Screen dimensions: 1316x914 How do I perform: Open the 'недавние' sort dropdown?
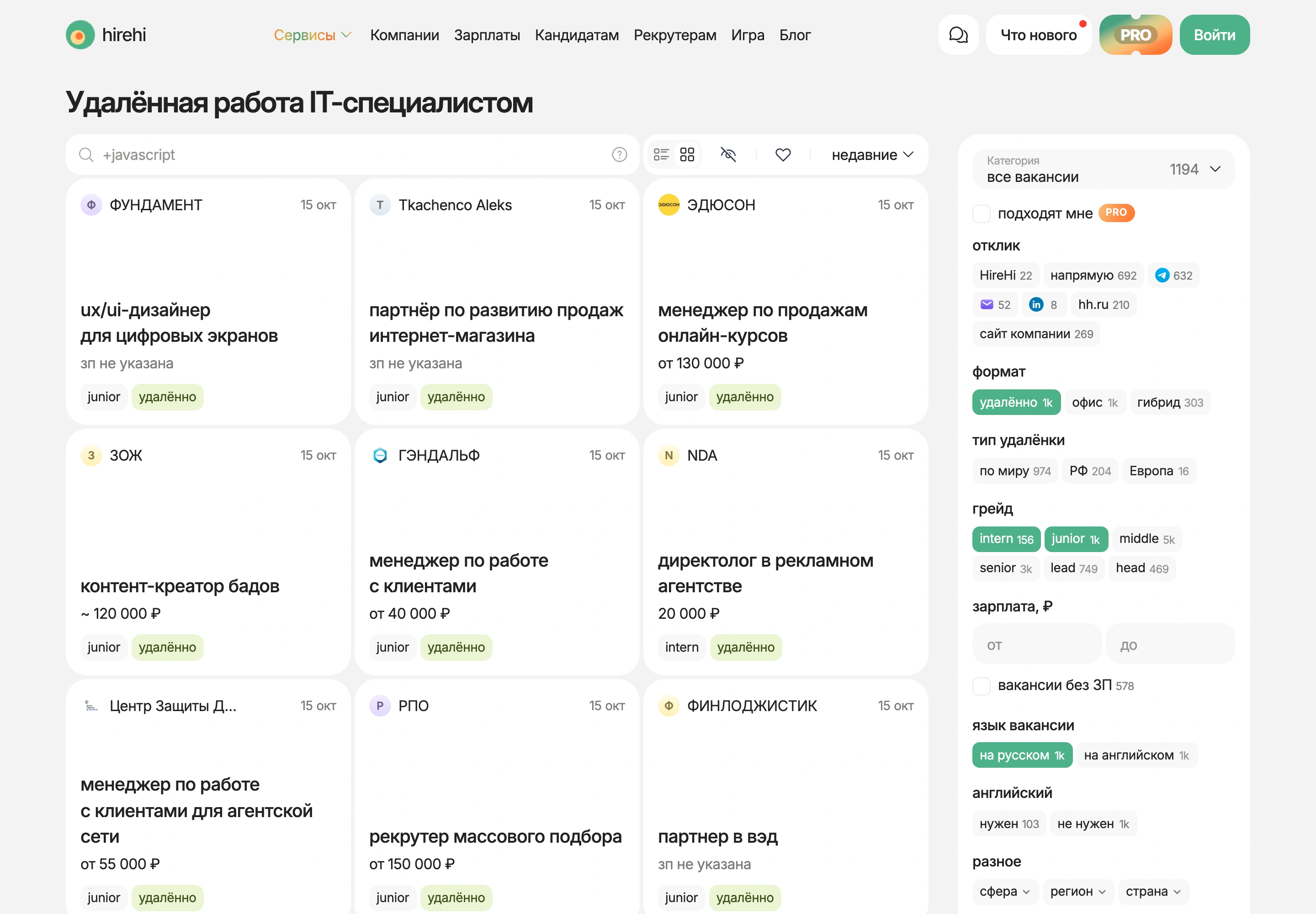click(872, 154)
